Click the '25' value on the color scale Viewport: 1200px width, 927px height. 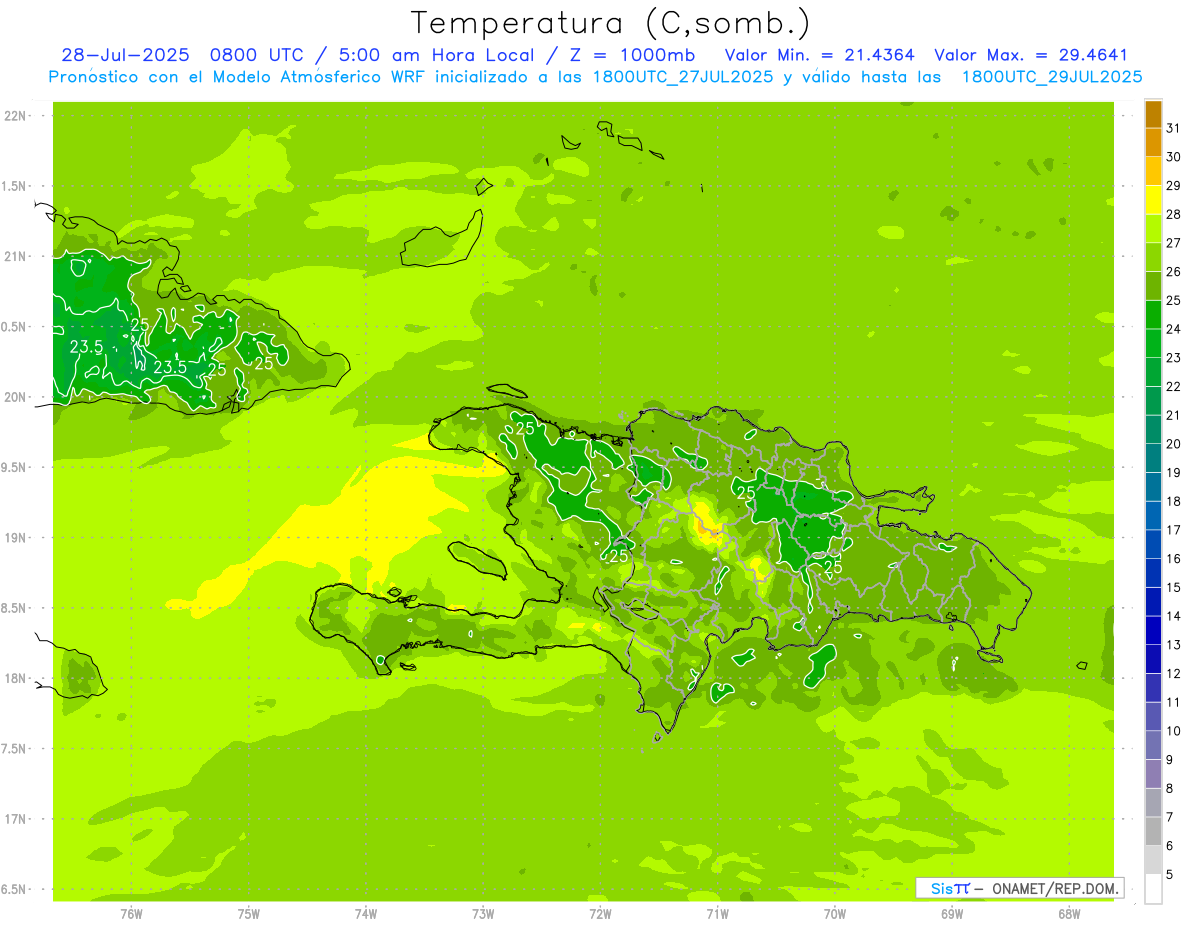[x=1173, y=301]
